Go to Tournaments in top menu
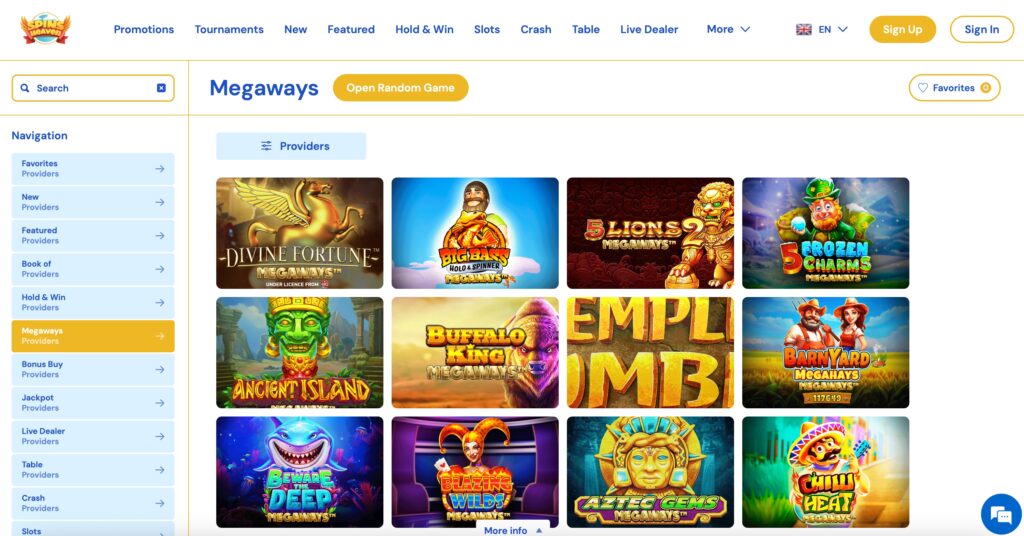This screenshot has height=536, width=1024. click(x=229, y=29)
